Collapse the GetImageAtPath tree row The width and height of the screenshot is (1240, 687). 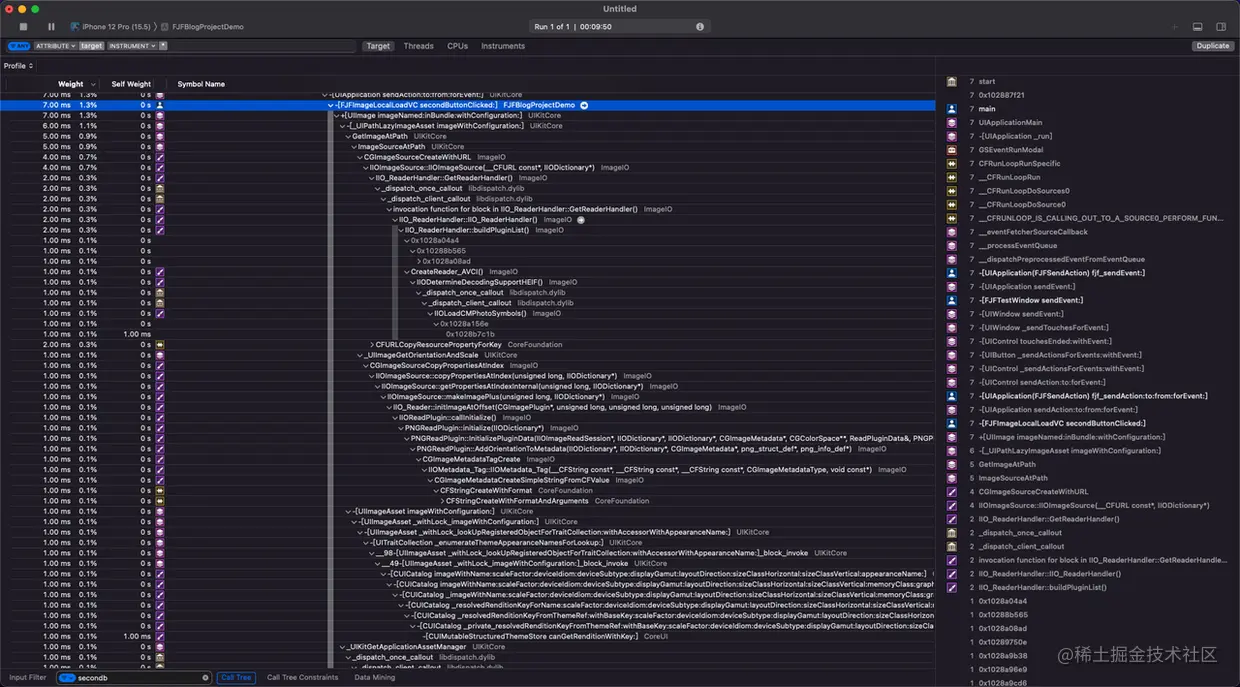tap(349, 136)
